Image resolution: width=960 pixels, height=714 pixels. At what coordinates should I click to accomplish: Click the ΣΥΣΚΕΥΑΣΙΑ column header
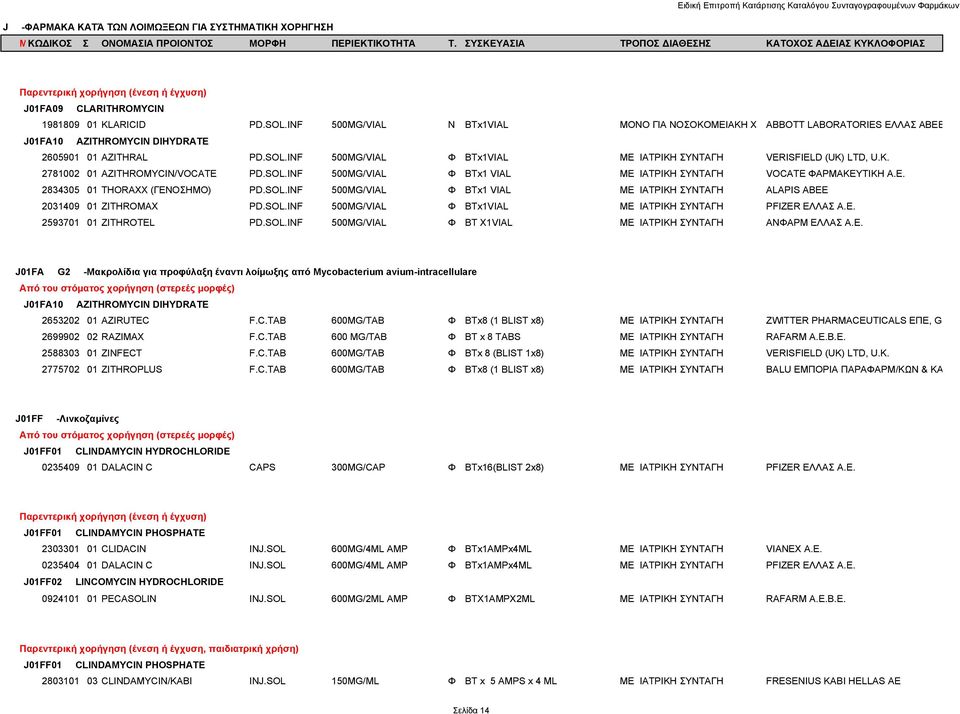coord(495,43)
